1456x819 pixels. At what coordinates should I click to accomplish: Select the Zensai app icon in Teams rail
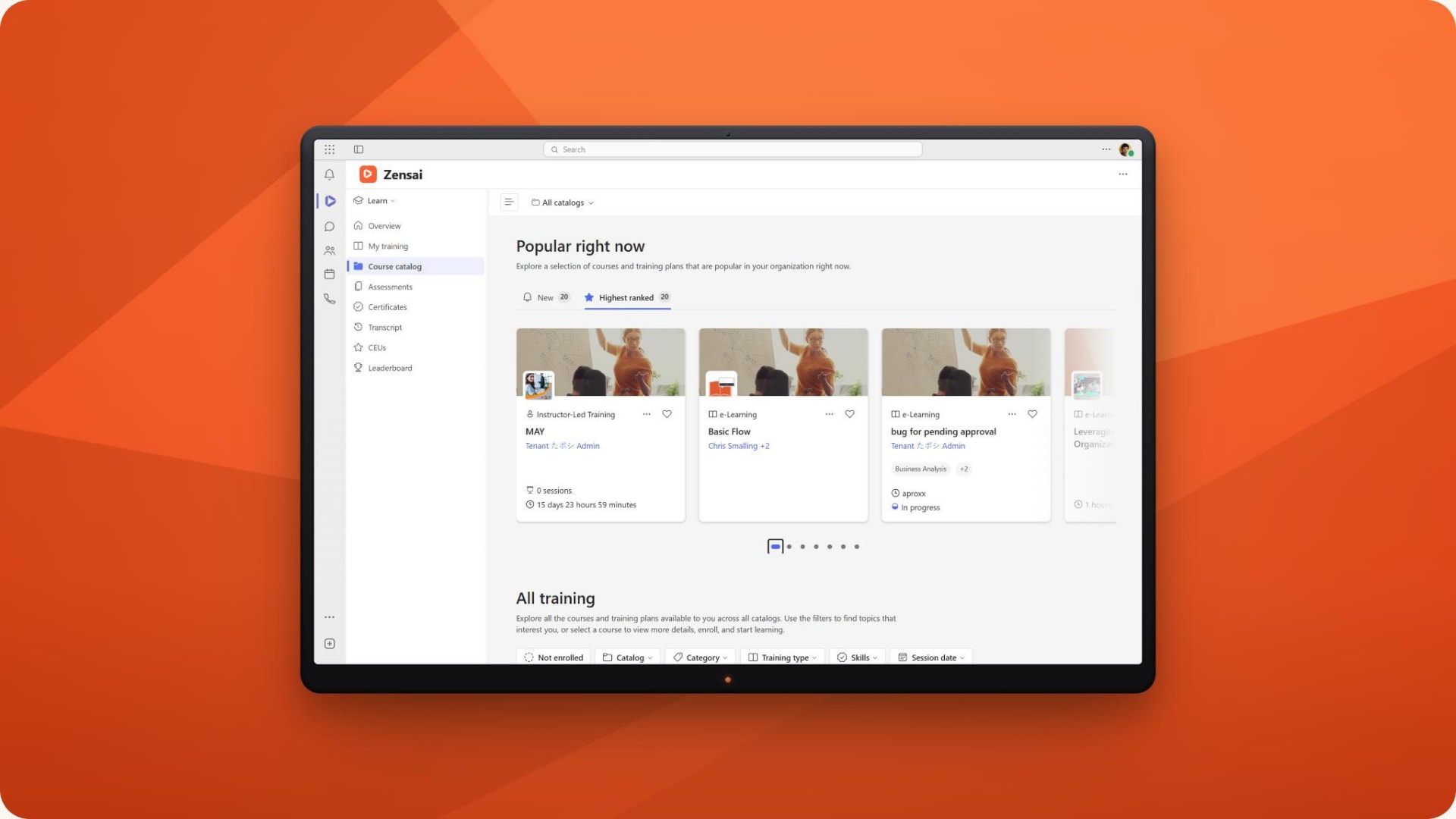coord(330,201)
